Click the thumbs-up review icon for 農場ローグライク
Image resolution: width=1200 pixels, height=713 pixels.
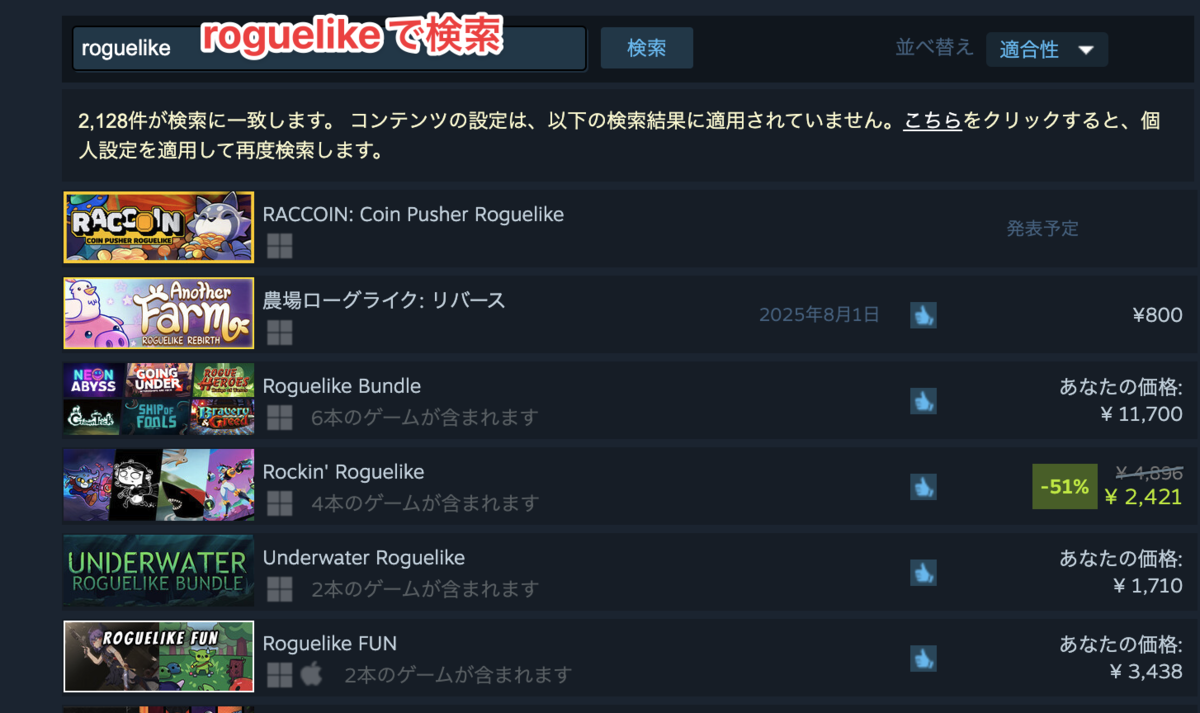click(923, 315)
